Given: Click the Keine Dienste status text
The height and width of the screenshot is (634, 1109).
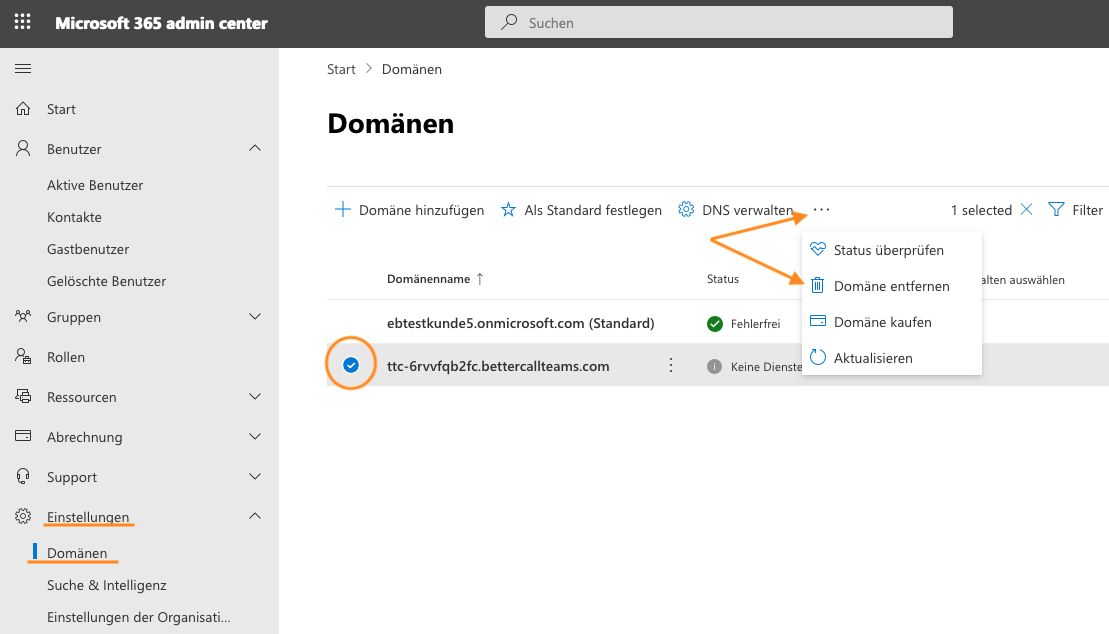Looking at the screenshot, I should 767,367.
